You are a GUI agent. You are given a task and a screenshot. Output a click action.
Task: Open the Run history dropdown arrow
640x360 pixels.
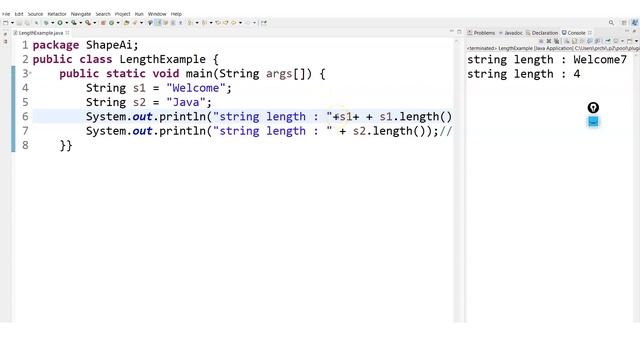(67, 23)
